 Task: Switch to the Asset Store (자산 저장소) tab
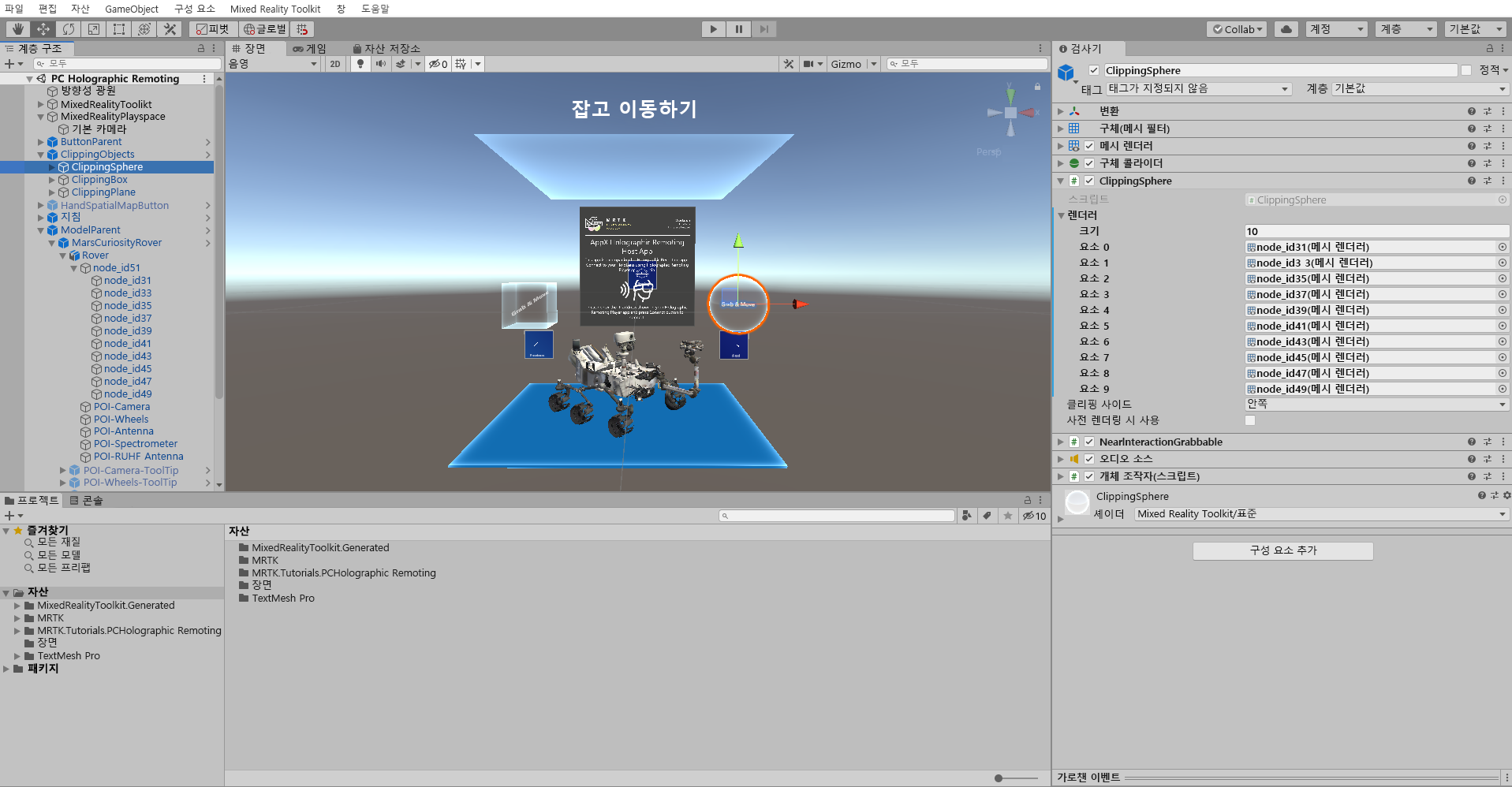(x=386, y=49)
